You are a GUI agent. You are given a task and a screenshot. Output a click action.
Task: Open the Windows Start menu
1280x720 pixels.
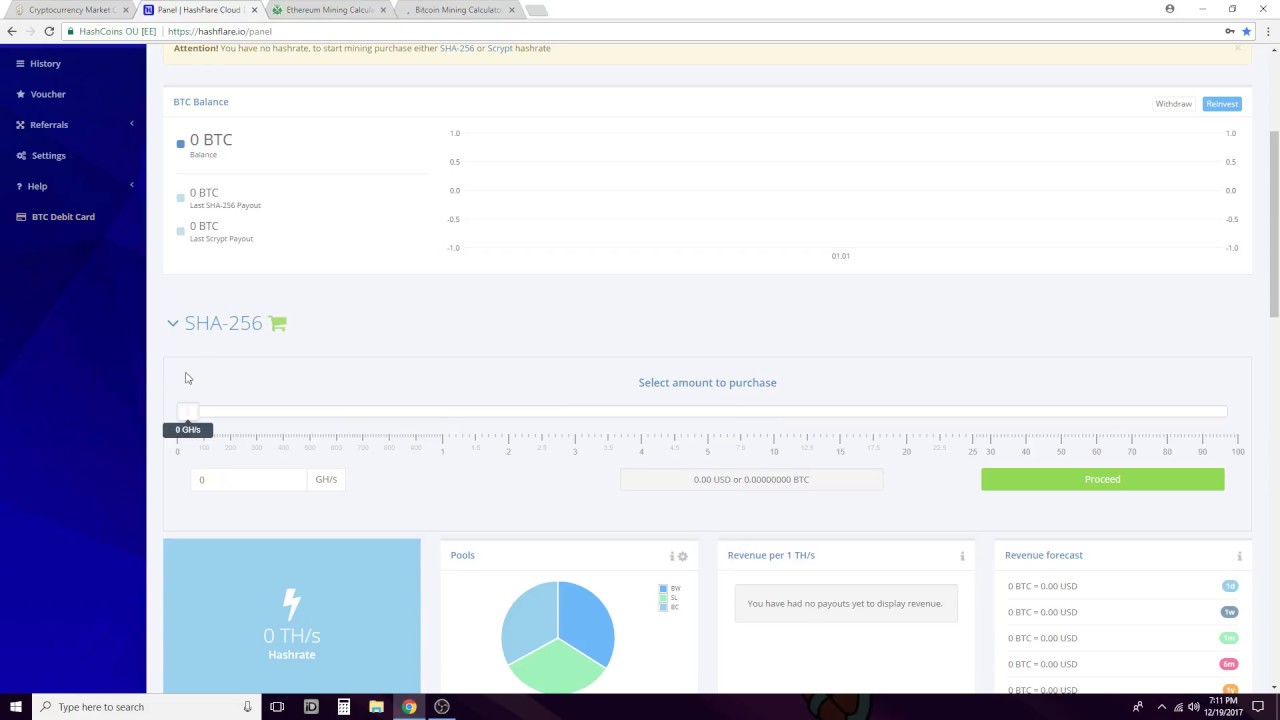pos(16,707)
